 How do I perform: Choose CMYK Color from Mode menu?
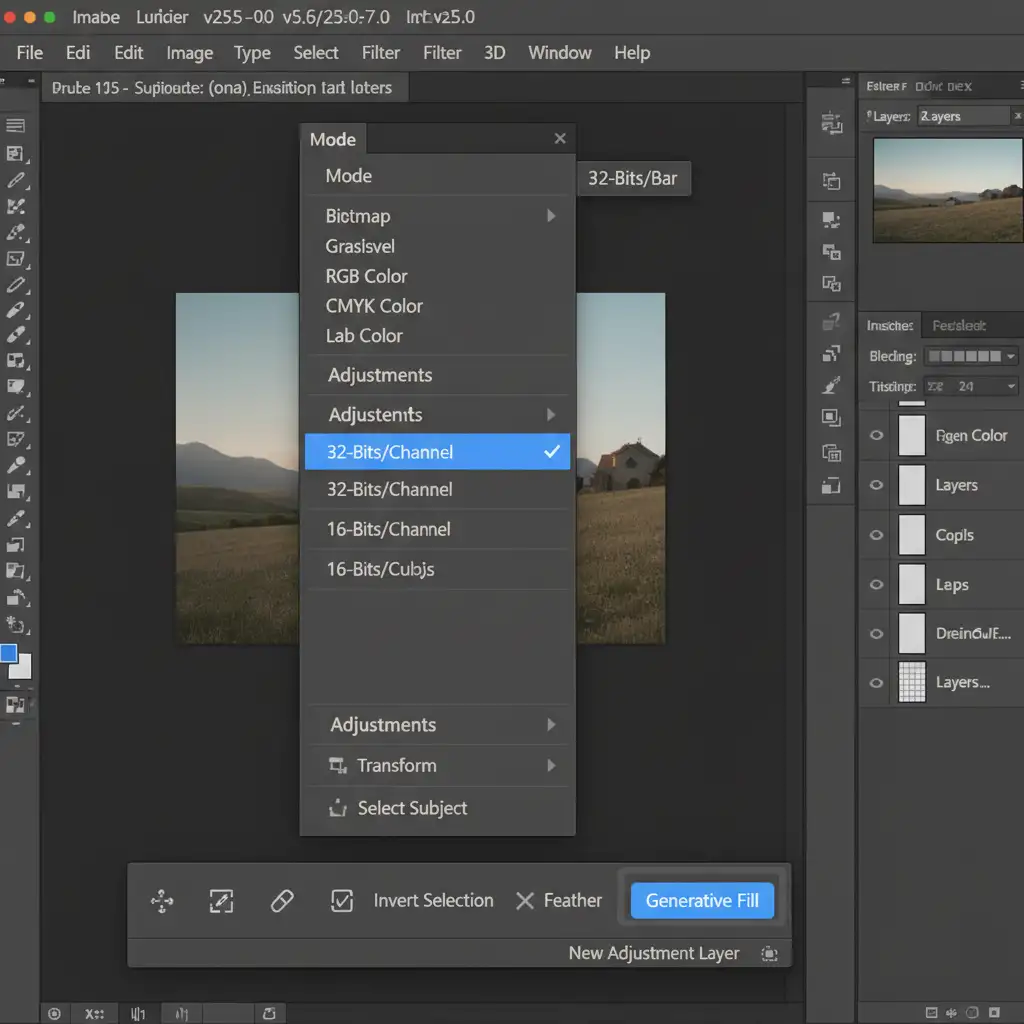click(374, 306)
